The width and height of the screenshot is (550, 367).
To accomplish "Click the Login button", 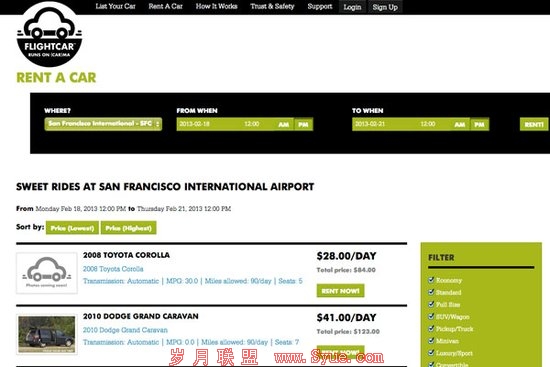I will click(x=352, y=7).
